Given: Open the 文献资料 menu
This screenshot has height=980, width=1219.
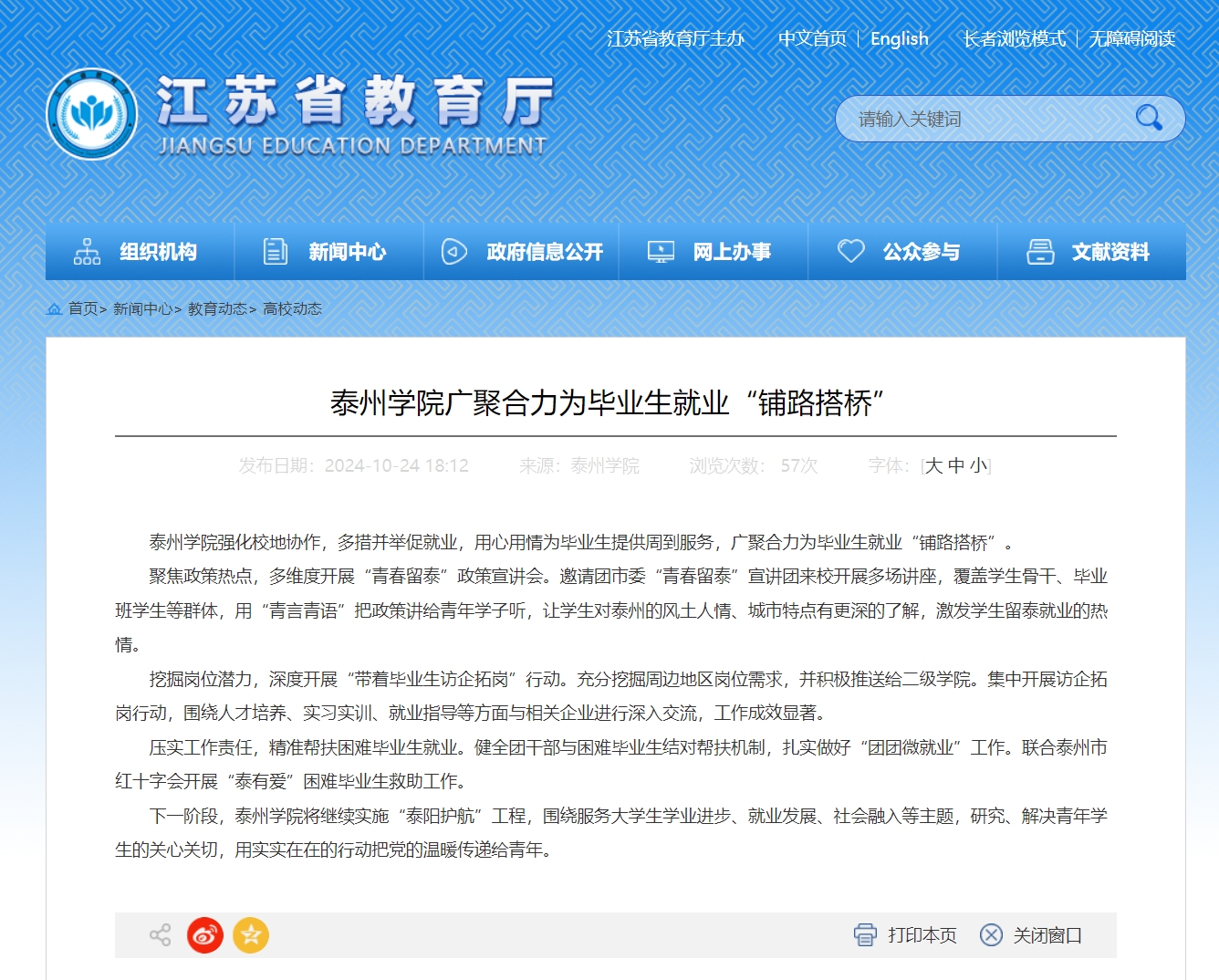Looking at the screenshot, I should click(1091, 252).
